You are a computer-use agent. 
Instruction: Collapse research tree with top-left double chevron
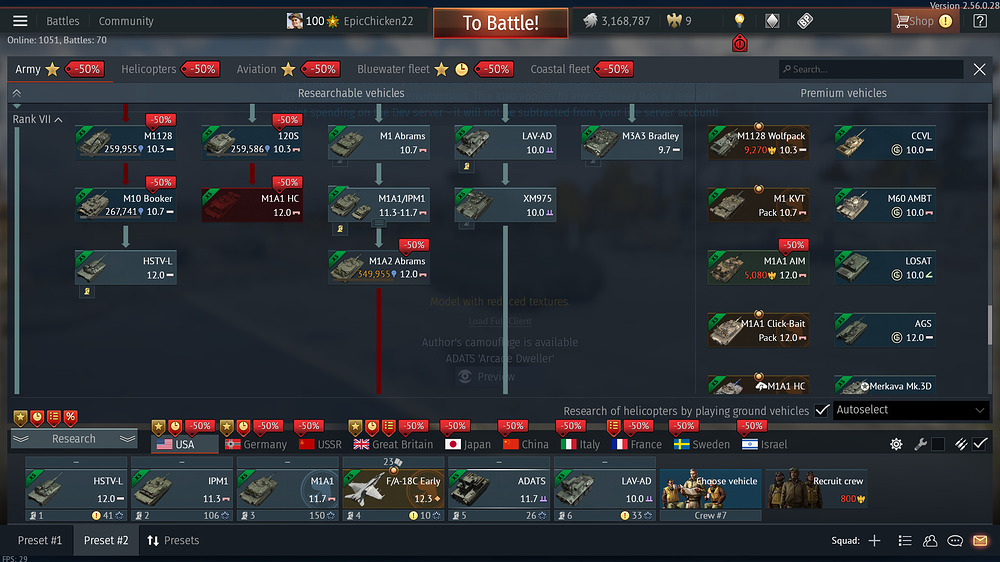point(17,93)
